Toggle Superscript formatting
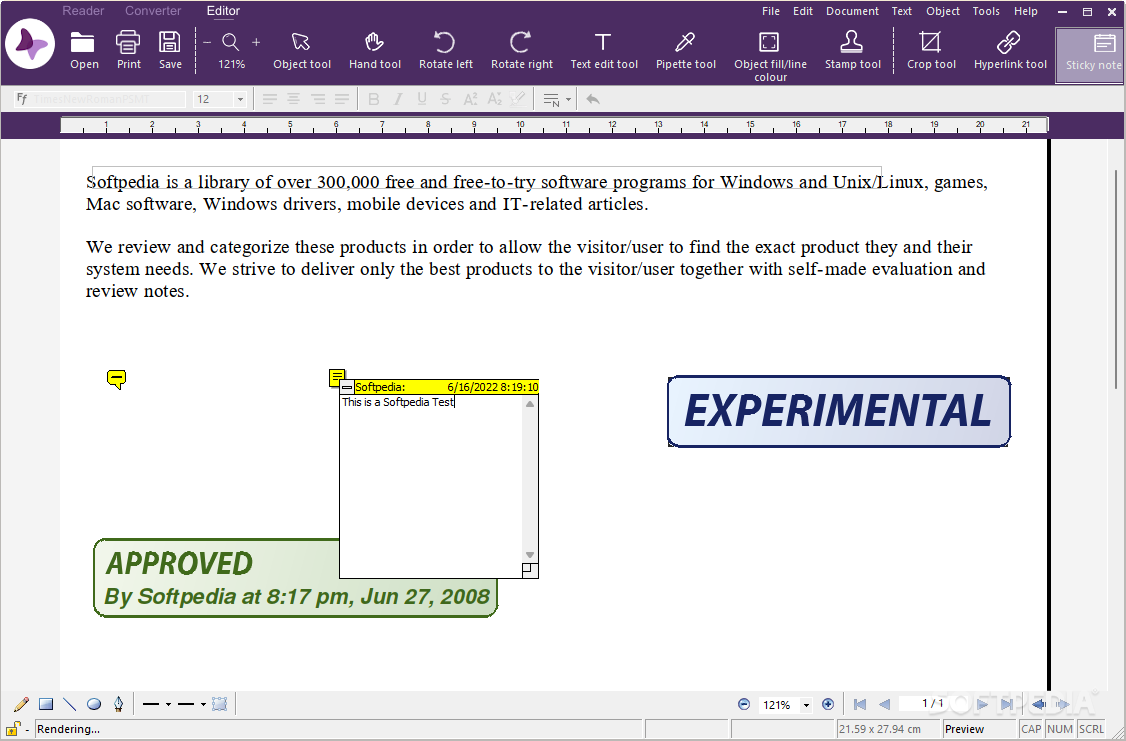 point(470,99)
